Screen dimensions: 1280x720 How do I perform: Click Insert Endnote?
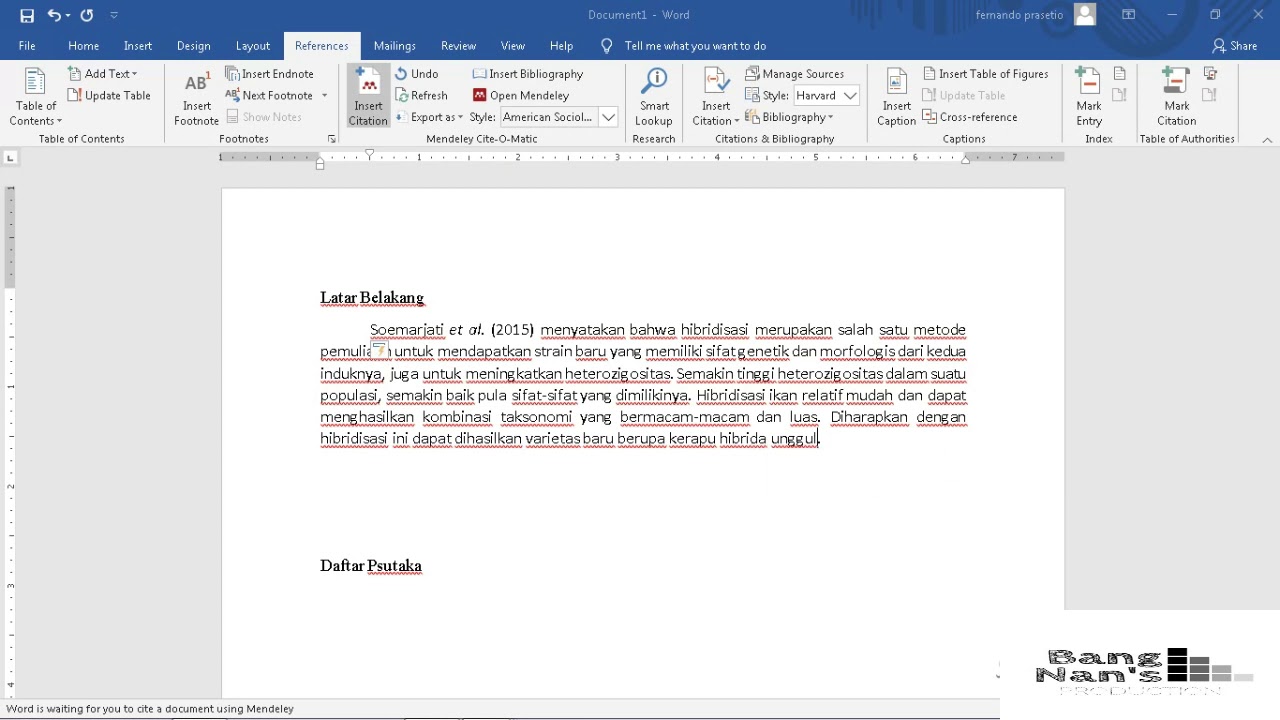click(x=270, y=74)
